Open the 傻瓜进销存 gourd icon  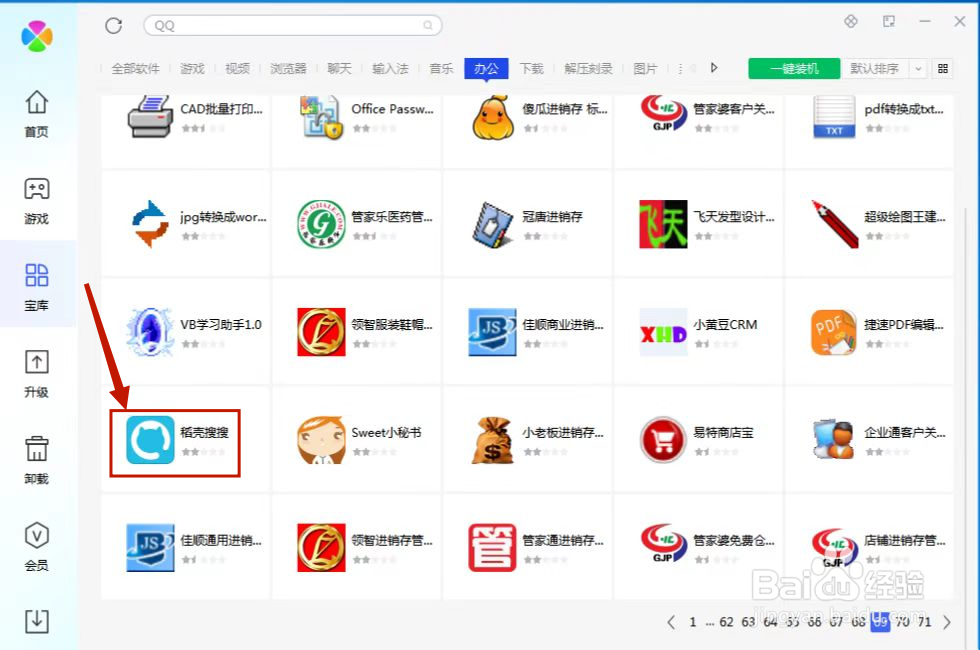pyautogui.click(x=492, y=117)
